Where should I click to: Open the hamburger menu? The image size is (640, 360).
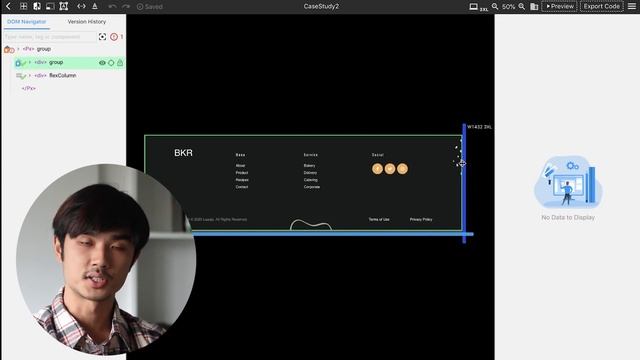pos(632,7)
